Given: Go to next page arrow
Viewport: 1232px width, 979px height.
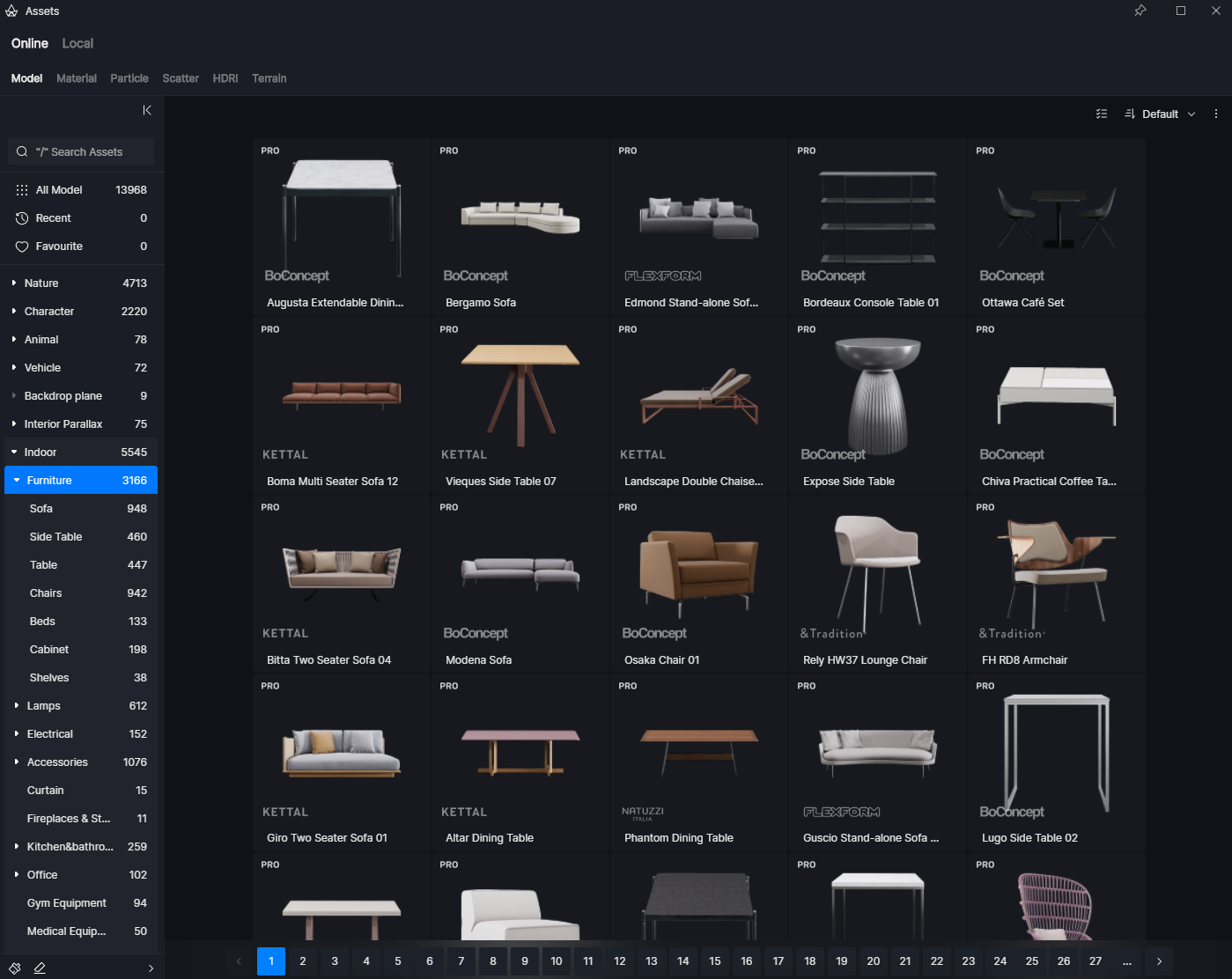Looking at the screenshot, I should click(1159, 961).
